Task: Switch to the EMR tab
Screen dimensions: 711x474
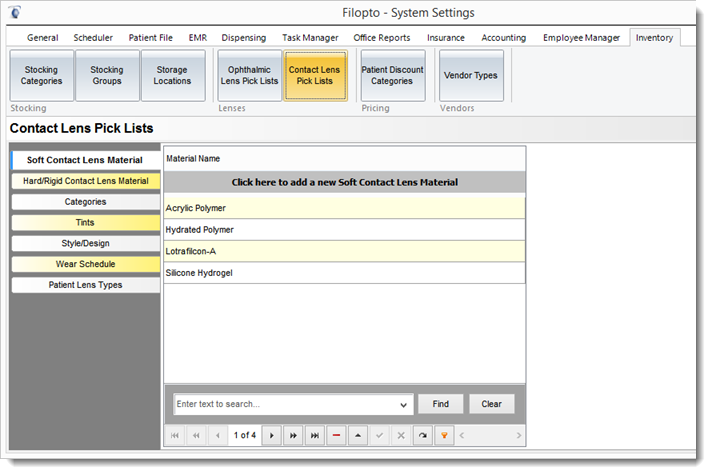Action: (x=198, y=38)
